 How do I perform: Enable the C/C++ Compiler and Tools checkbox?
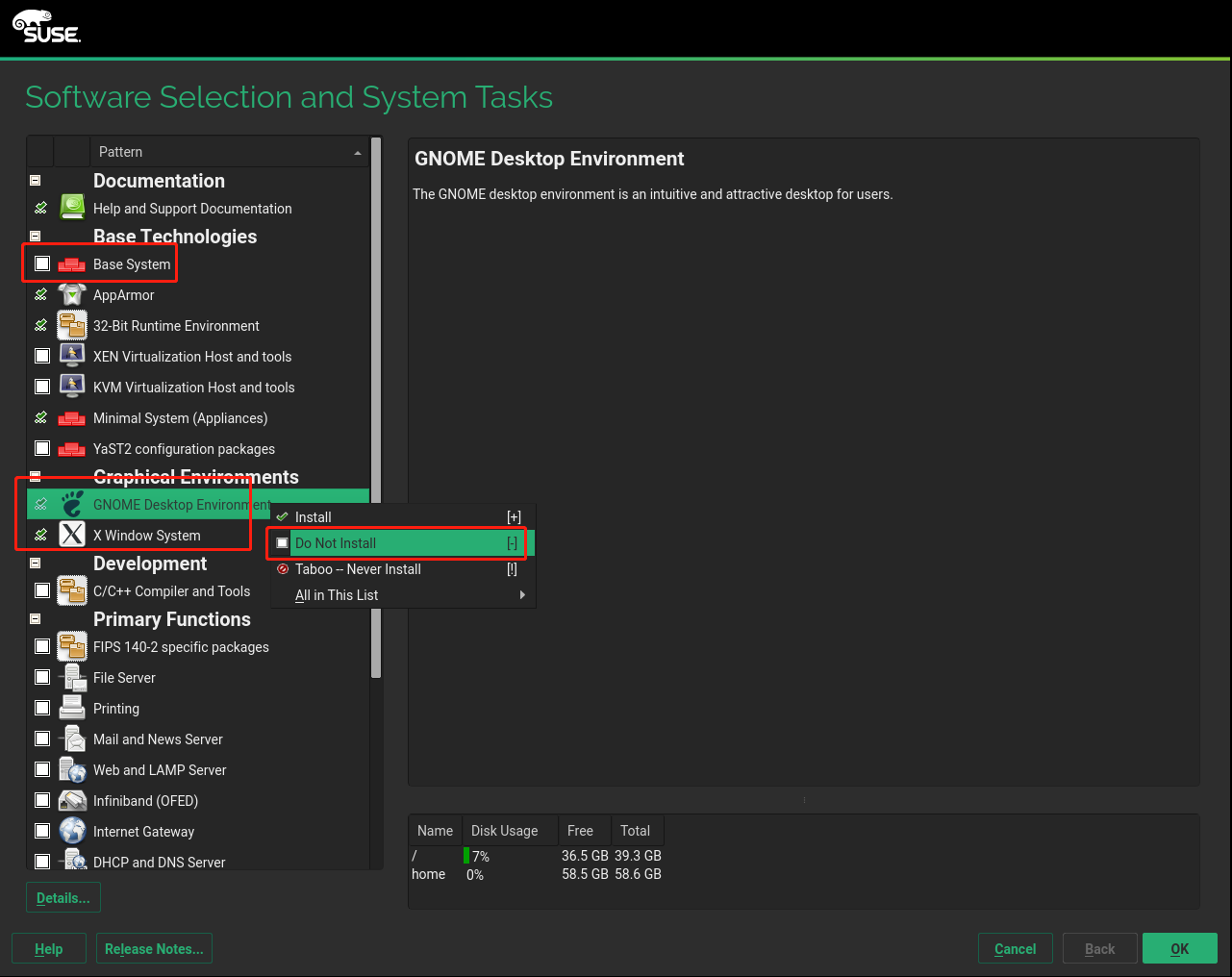click(42, 590)
